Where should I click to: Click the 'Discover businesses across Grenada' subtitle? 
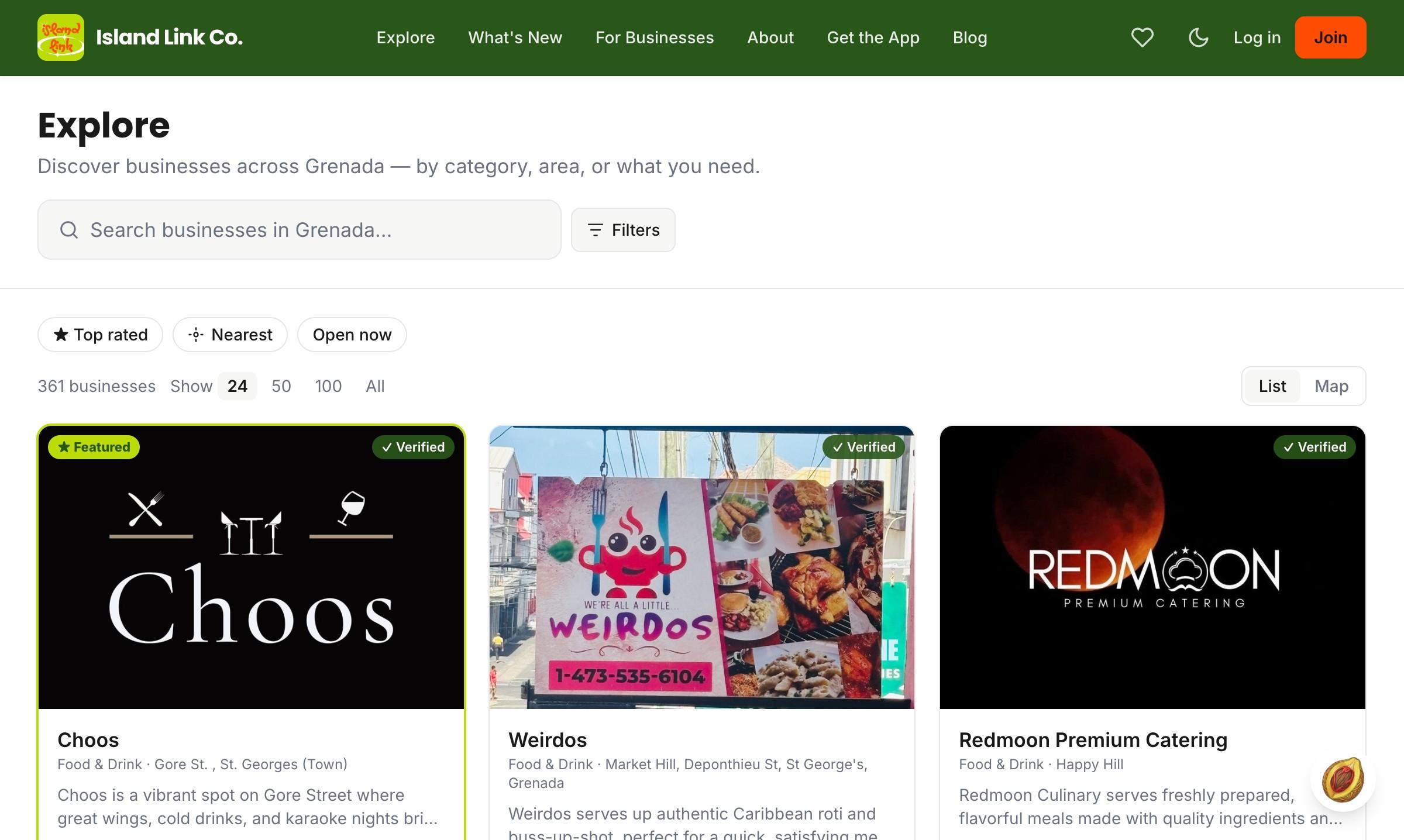pyautogui.click(x=398, y=167)
